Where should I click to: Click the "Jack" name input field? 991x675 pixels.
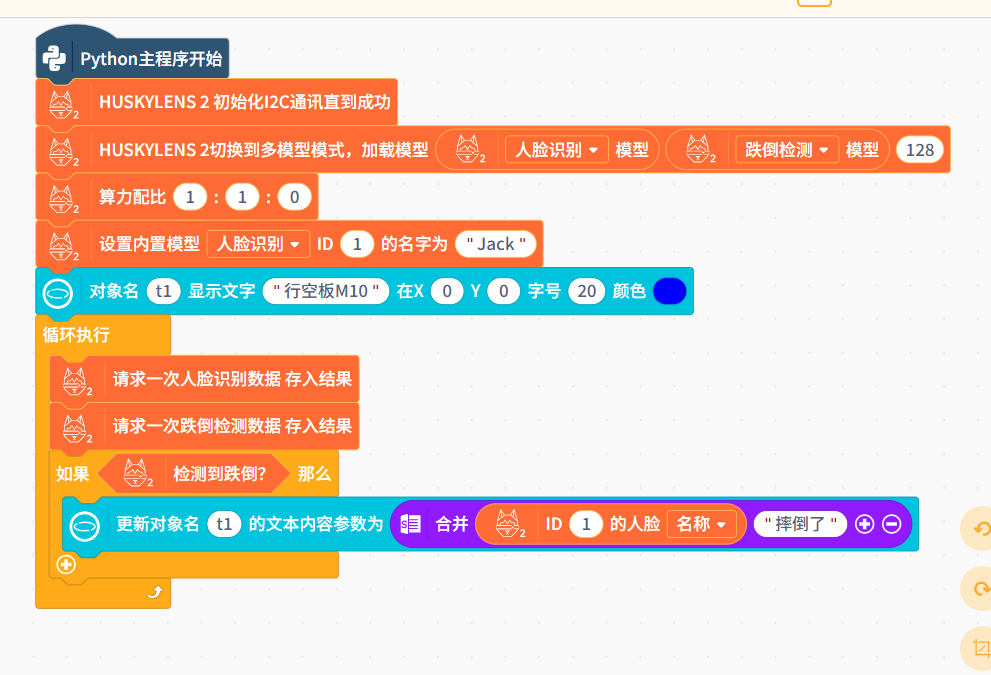[496, 244]
